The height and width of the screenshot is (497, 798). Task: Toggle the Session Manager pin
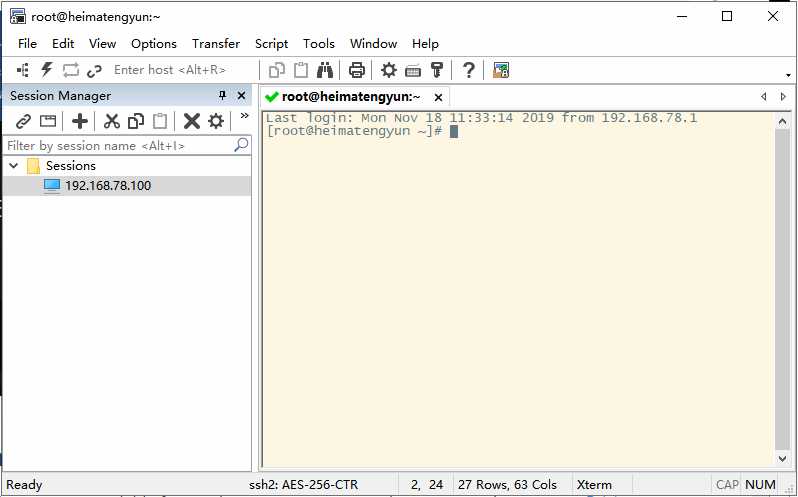[222, 95]
